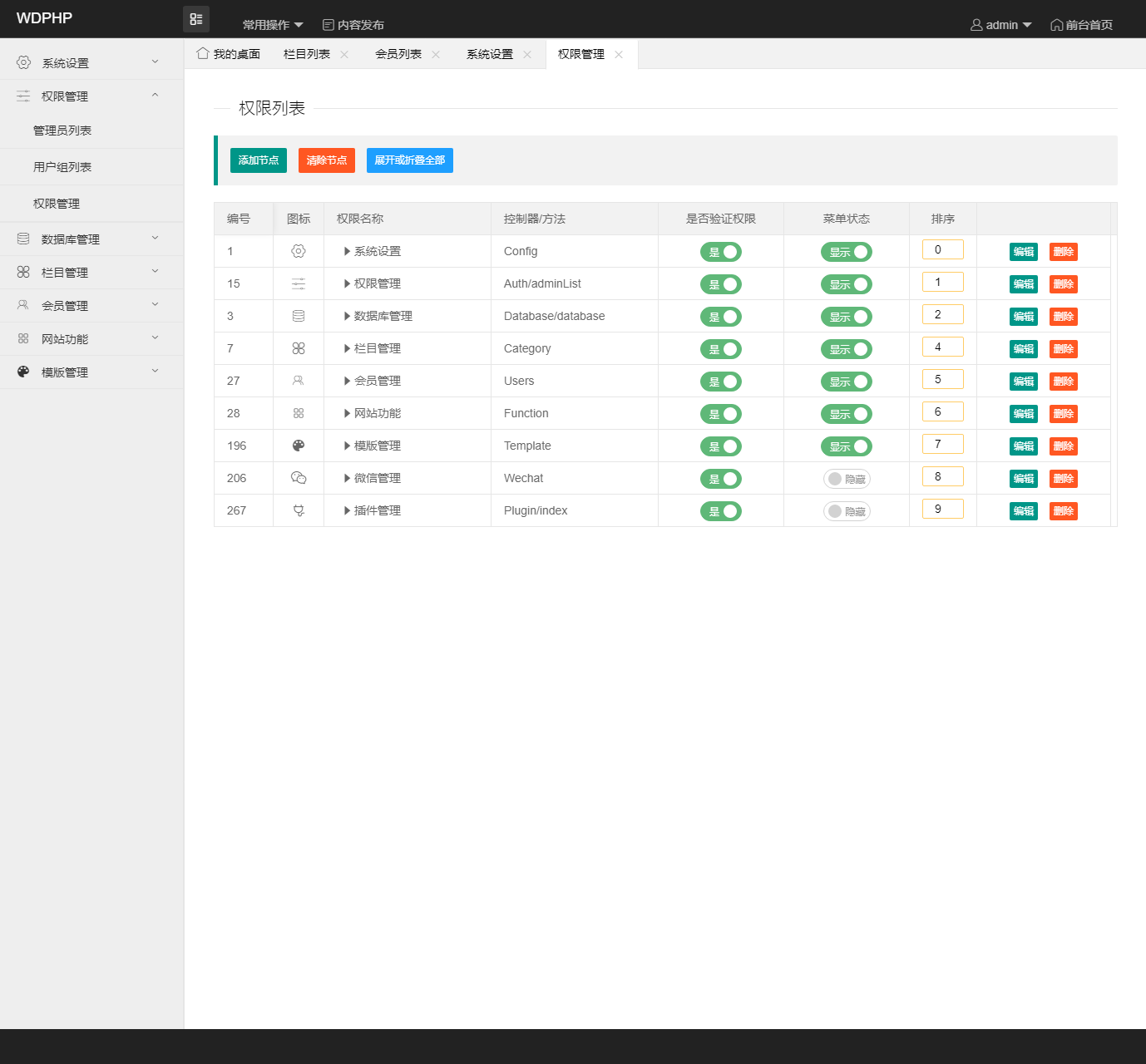Open the 前台首页 link

click(x=1081, y=25)
